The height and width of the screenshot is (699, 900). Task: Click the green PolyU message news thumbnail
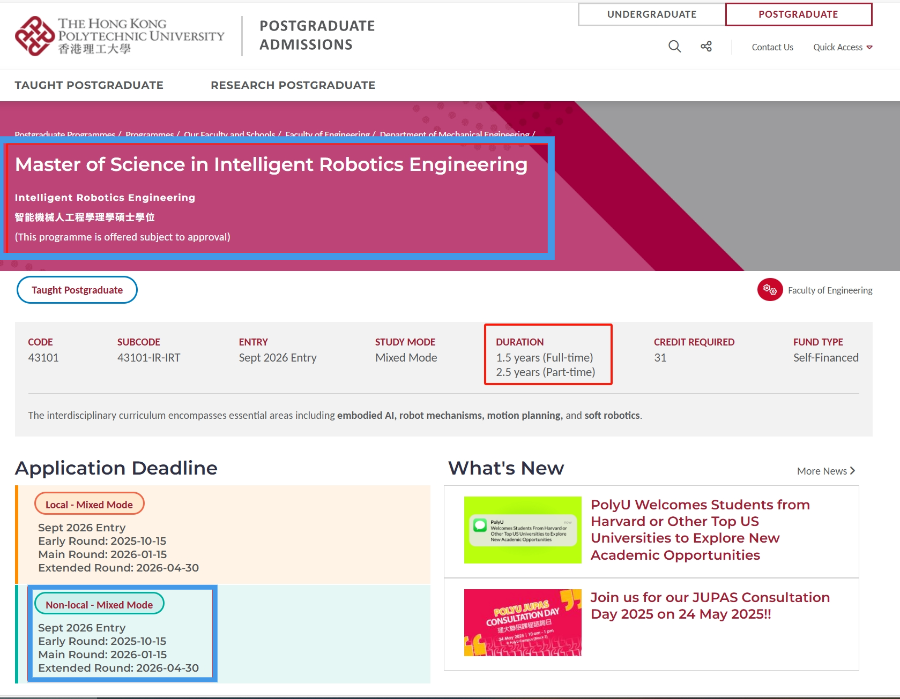click(522, 530)
